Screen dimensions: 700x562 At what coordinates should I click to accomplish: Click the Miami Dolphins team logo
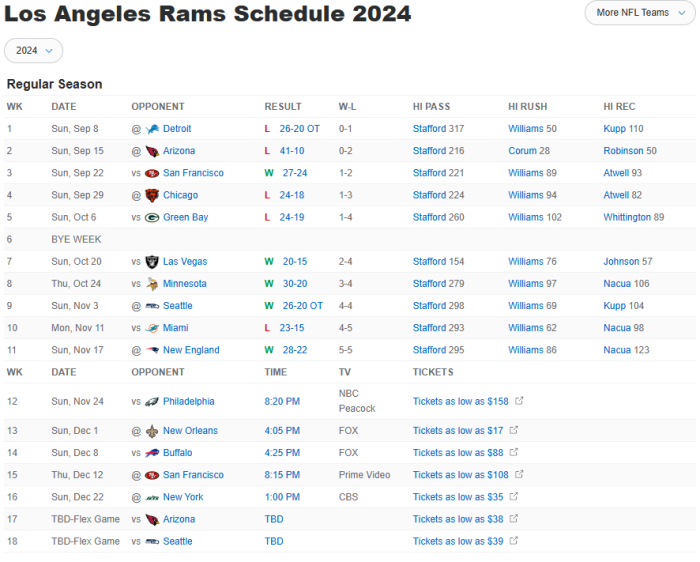152,328
